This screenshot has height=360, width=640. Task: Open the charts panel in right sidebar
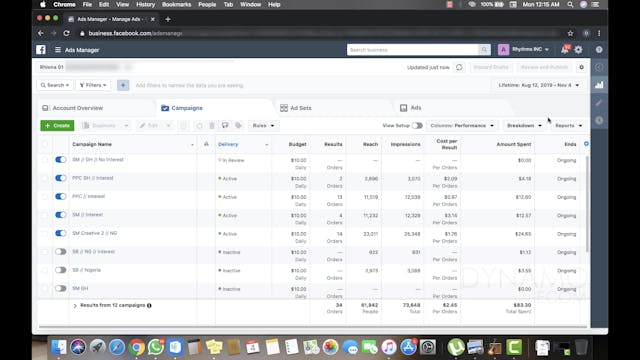599,85
